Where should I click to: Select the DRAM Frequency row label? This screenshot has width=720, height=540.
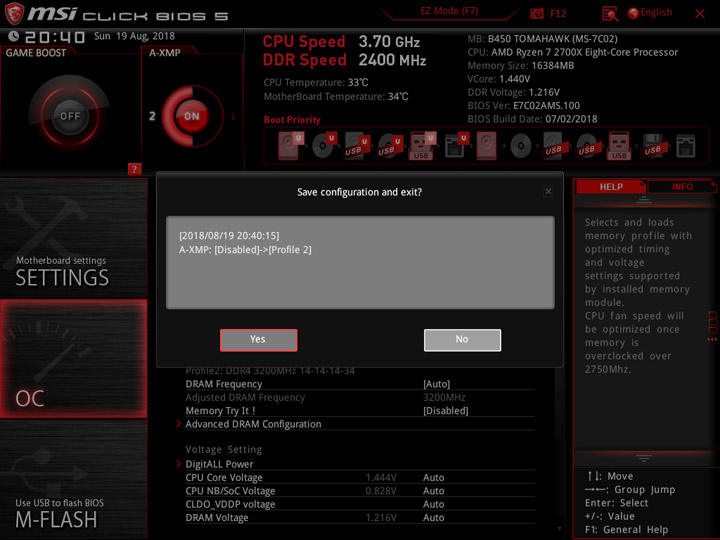click(x=224, y=384)
